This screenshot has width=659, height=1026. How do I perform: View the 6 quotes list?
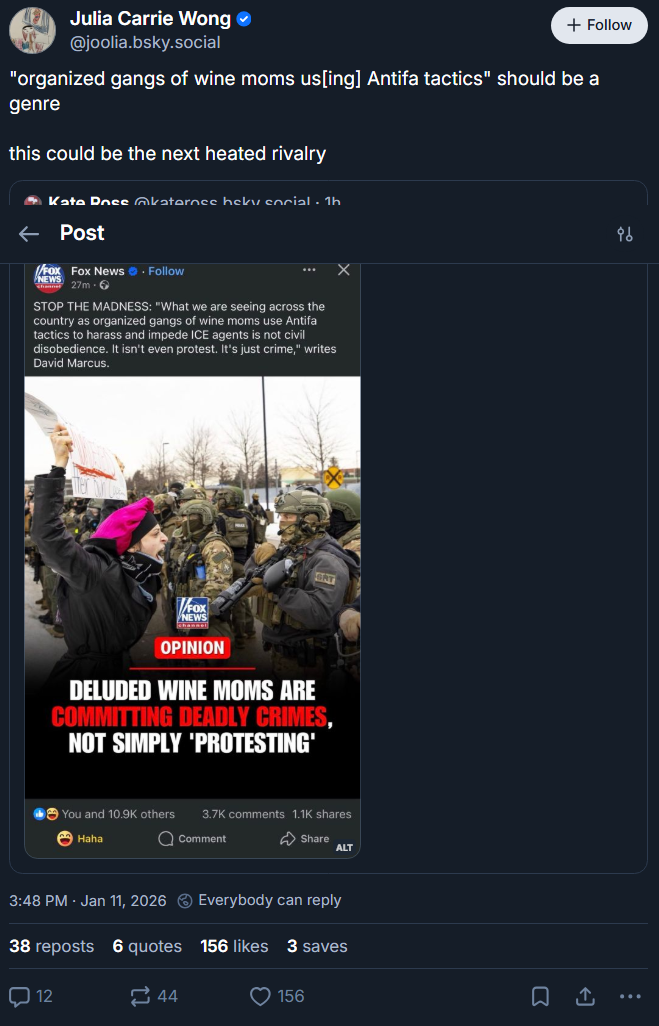pos(147,946)
